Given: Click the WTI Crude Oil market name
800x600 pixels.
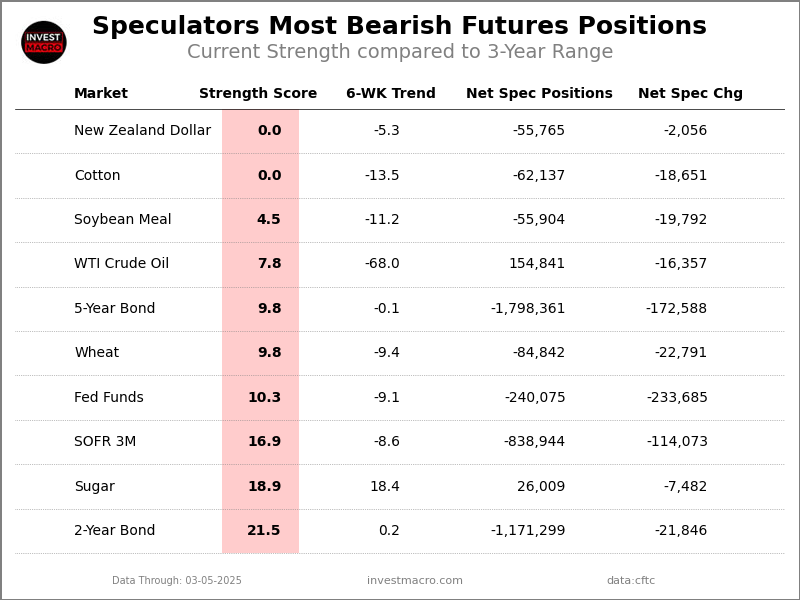Looking at the screenshot, I should (121, 264).
